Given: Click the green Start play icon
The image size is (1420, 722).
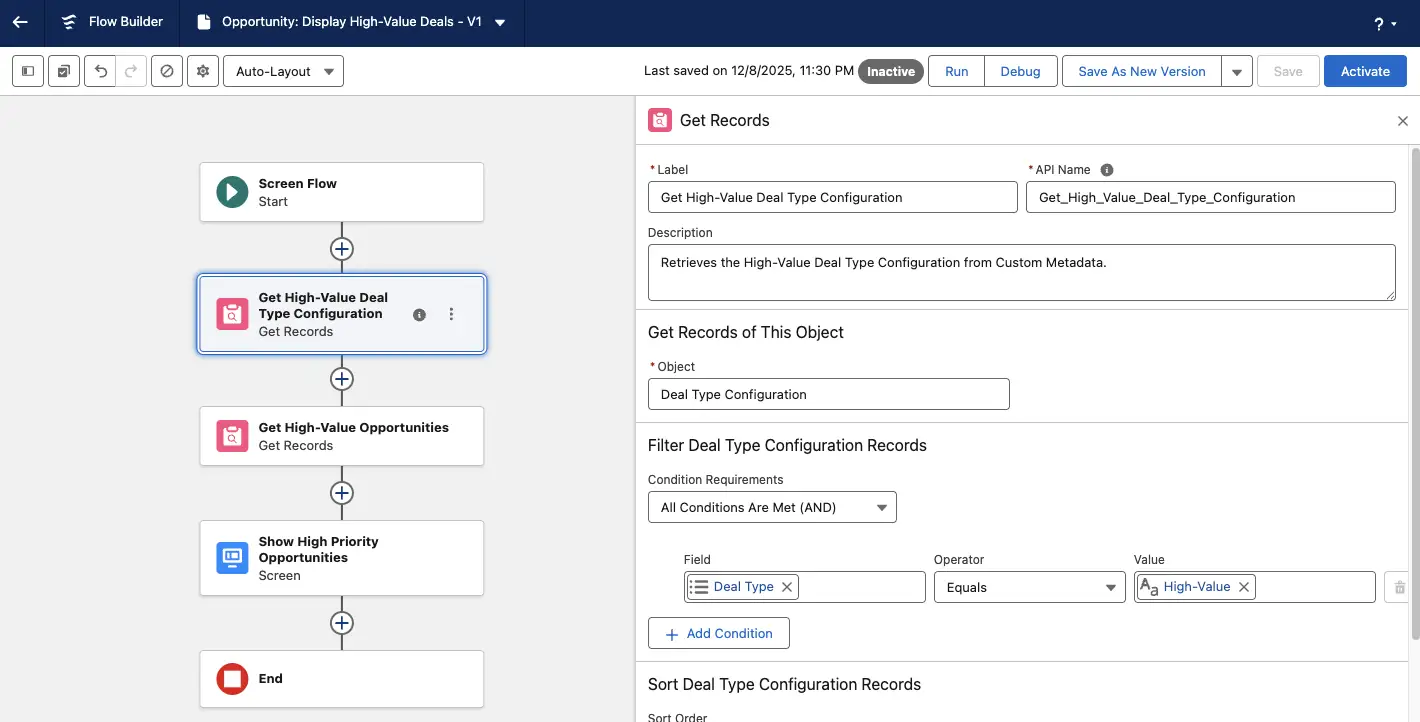Looking at the screenshot, I should pos(232,192).
